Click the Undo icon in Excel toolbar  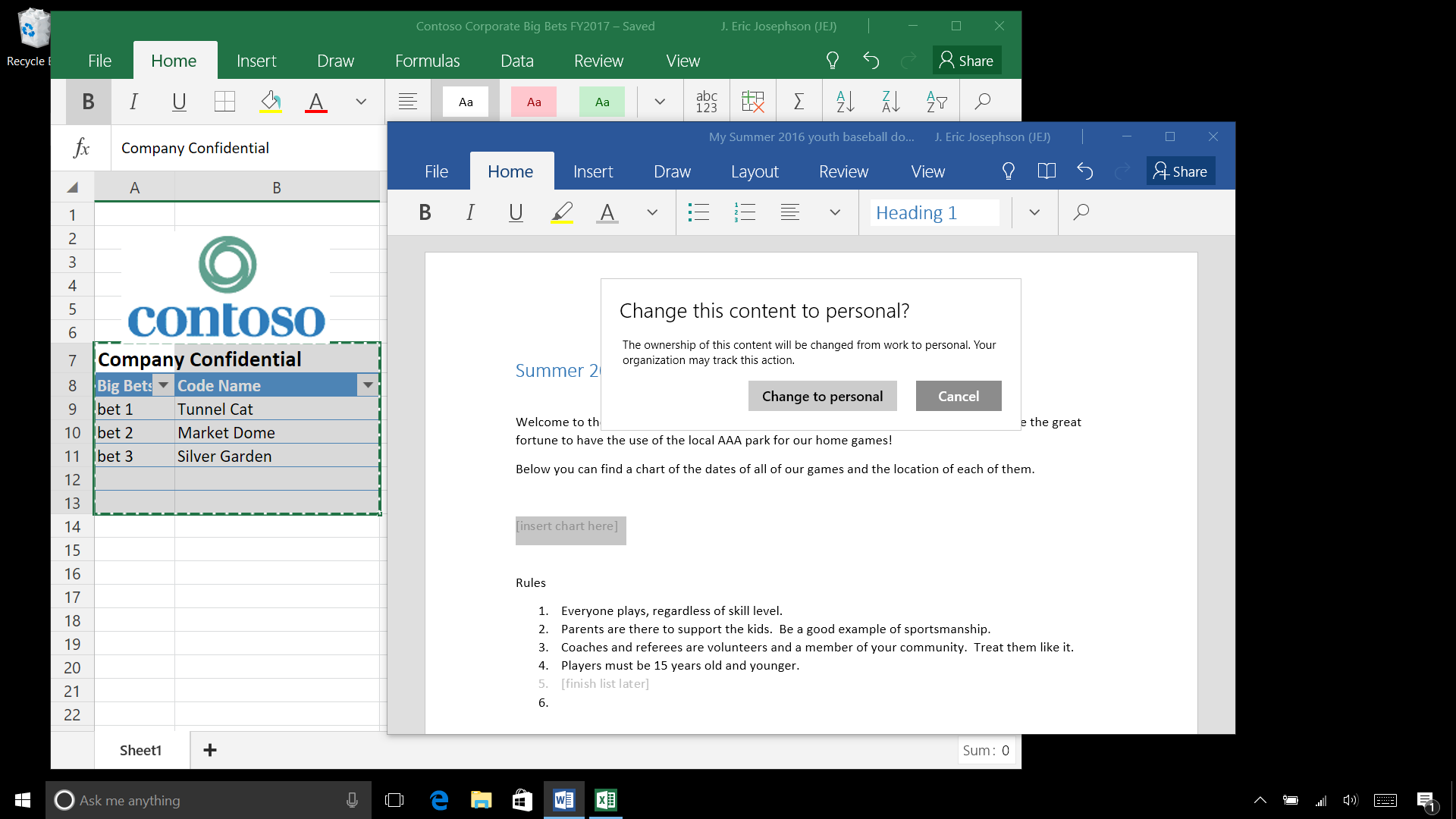[x=871, y=60]
